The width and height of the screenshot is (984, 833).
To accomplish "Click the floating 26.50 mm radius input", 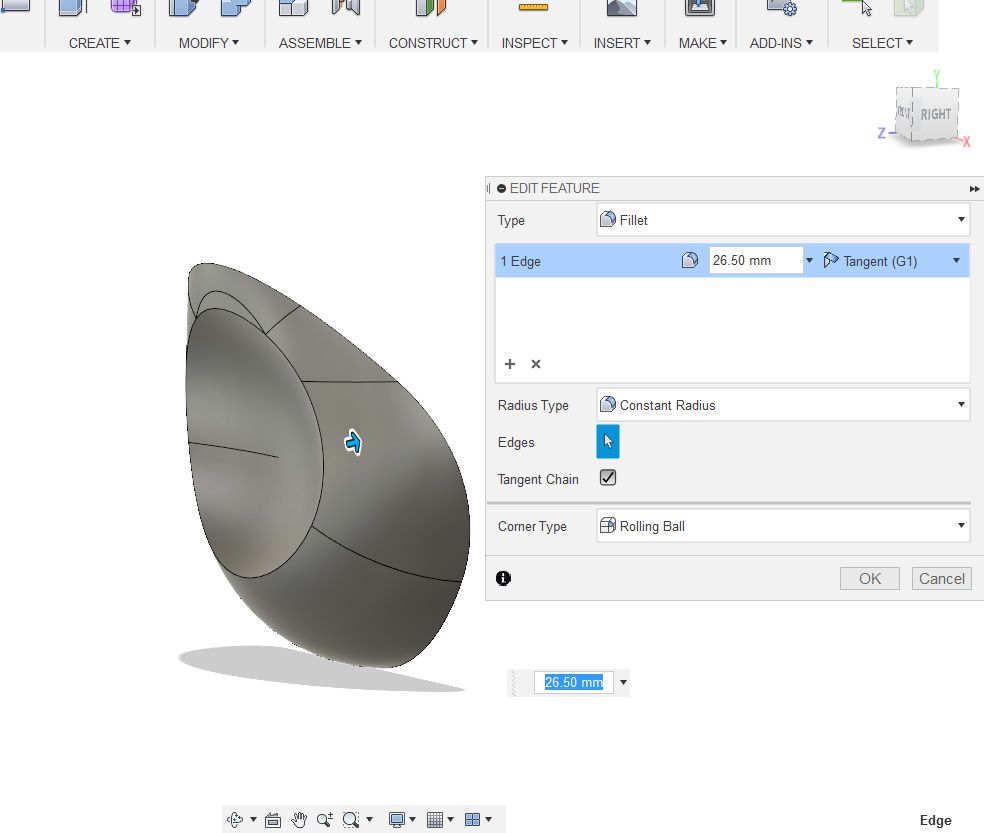I will point(574,682).
